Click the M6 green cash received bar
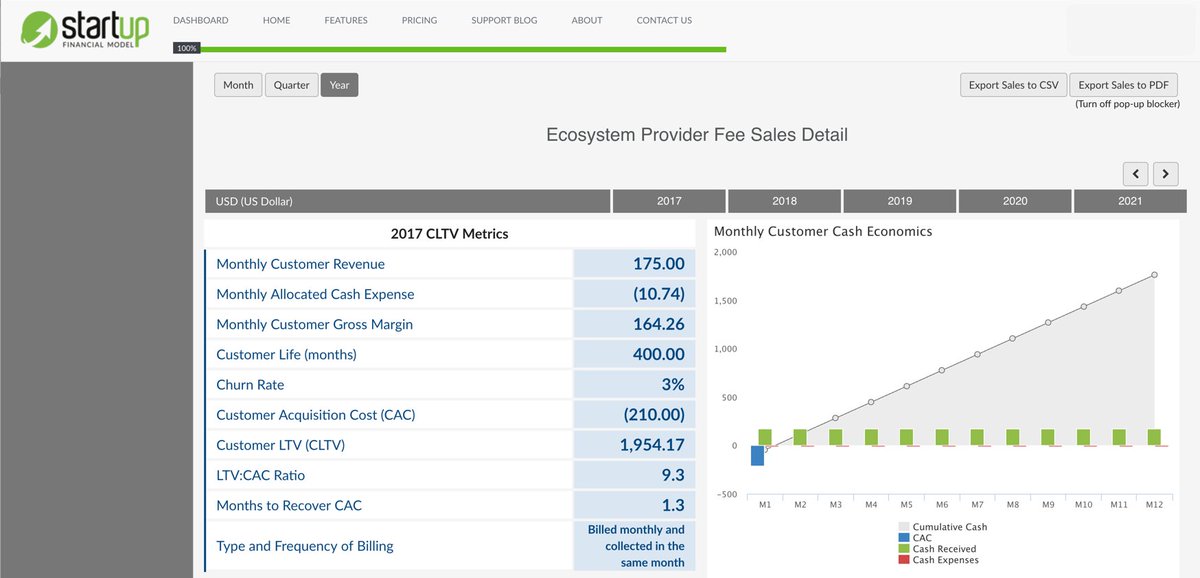 coord(942,437)
